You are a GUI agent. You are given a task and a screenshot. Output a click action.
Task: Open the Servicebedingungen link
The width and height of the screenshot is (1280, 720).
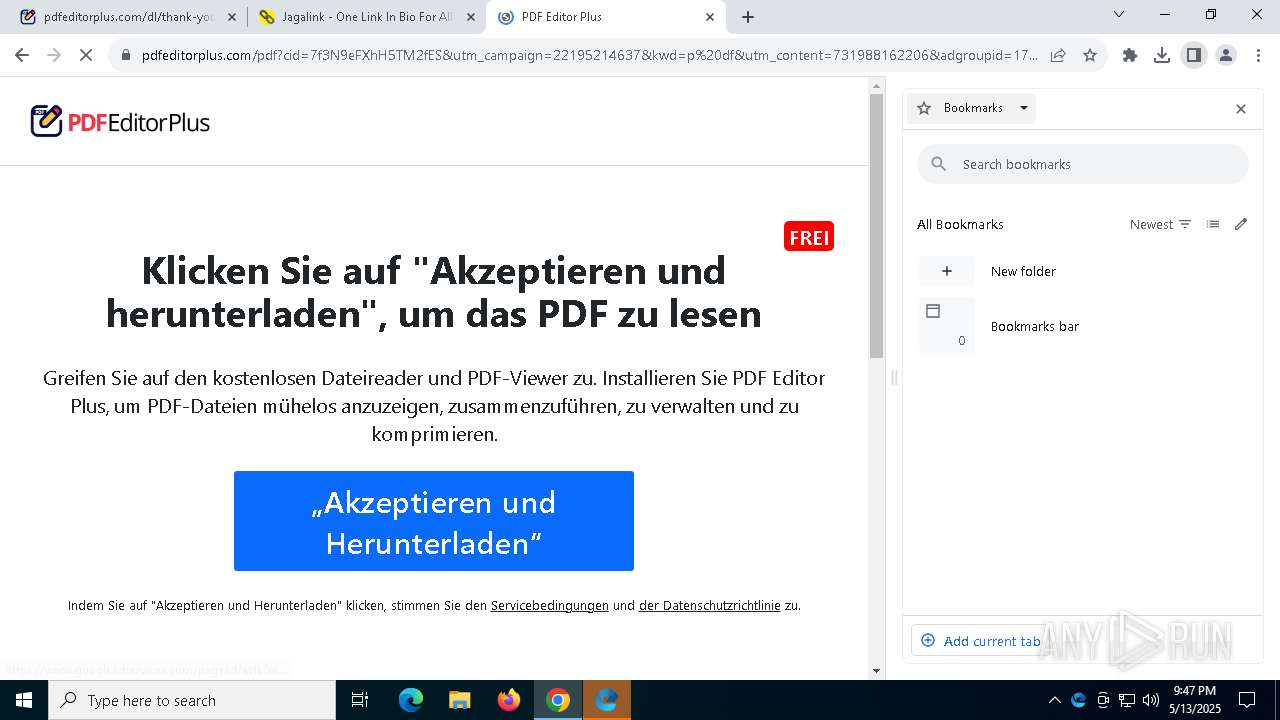549,605
